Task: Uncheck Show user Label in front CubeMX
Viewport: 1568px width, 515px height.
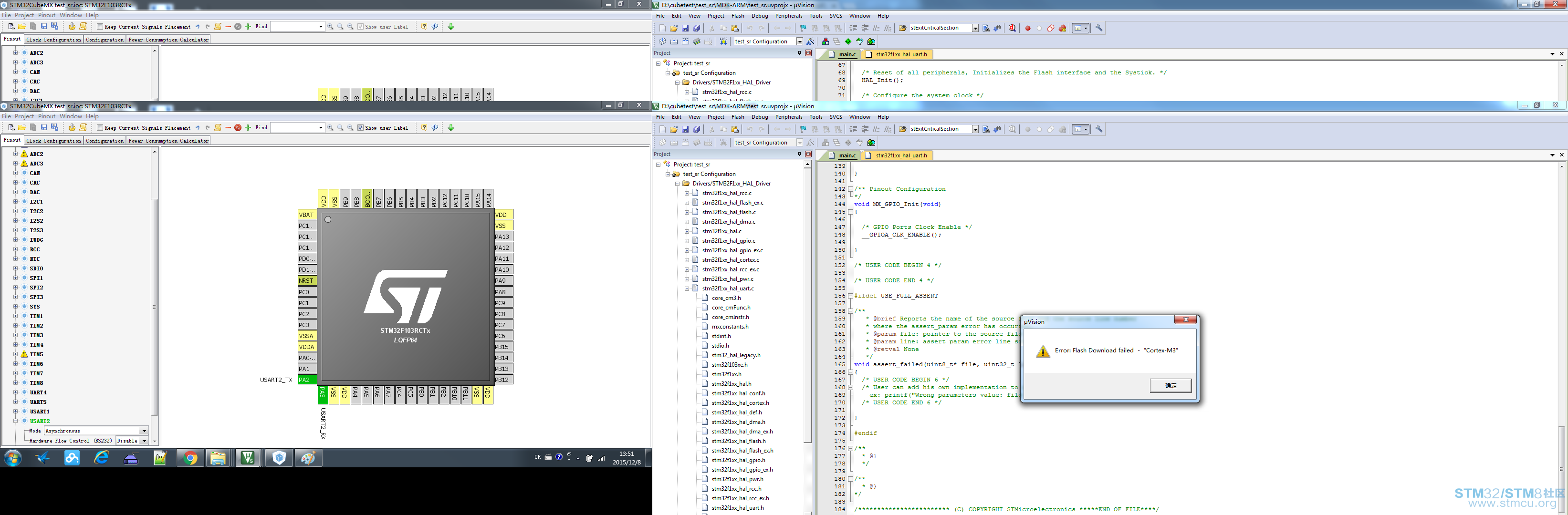Action: coord(360,128)
